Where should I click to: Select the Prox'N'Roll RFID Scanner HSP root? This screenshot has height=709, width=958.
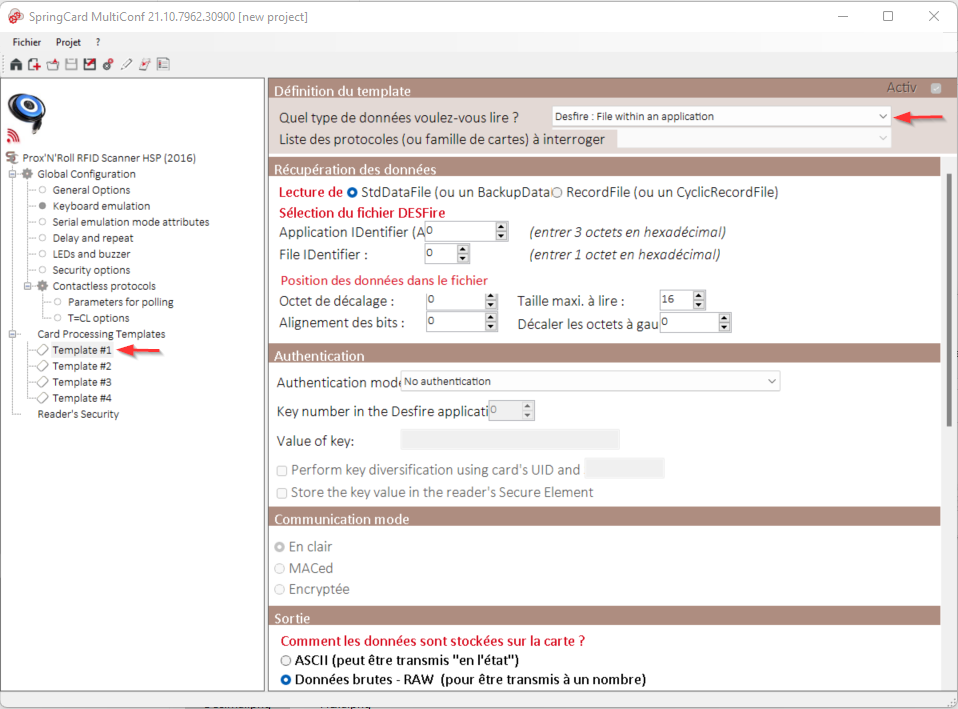point(109,158)
